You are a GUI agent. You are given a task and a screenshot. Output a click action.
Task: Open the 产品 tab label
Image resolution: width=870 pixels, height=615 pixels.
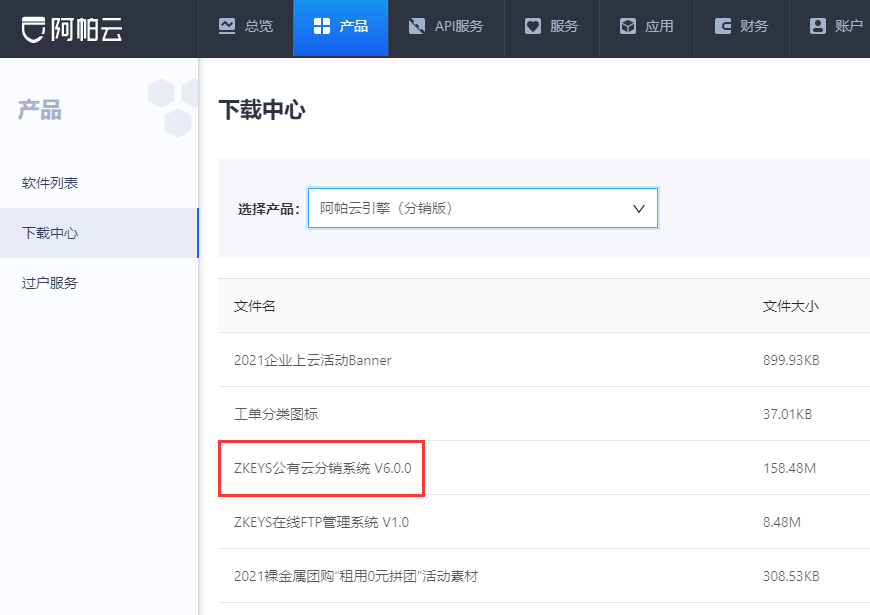[x=353, y=26]
